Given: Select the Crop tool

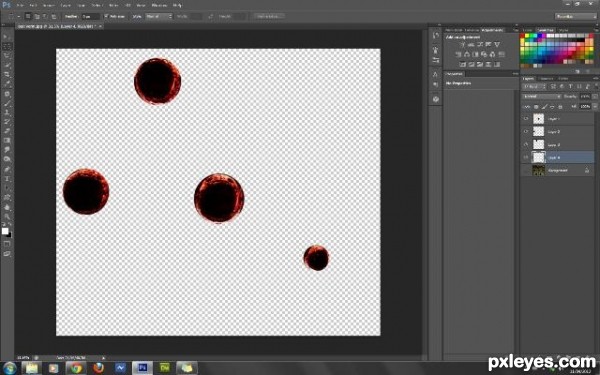Looking at the screenshot, I should click(x=7, y=75).
